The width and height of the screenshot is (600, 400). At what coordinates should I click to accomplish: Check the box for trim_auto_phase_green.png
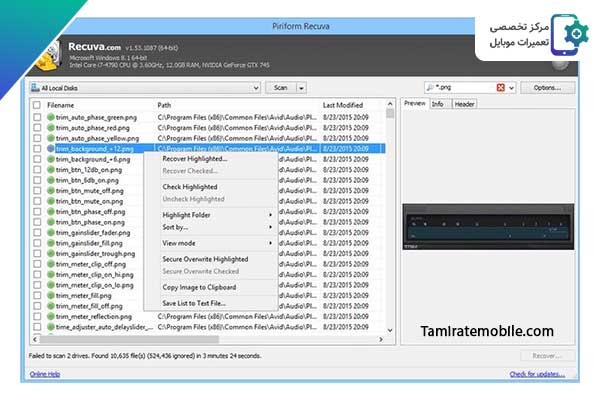pyautogui.click(x=37, y=117)
